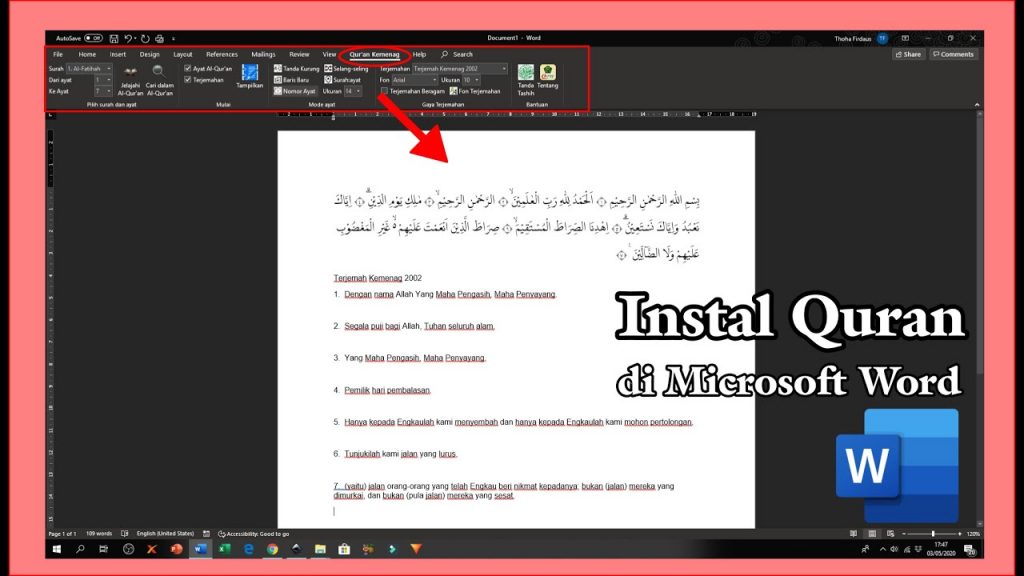The height and width of the screenshot is (576, 1024).
Task: Click the quick print icon
Action: 159,39
